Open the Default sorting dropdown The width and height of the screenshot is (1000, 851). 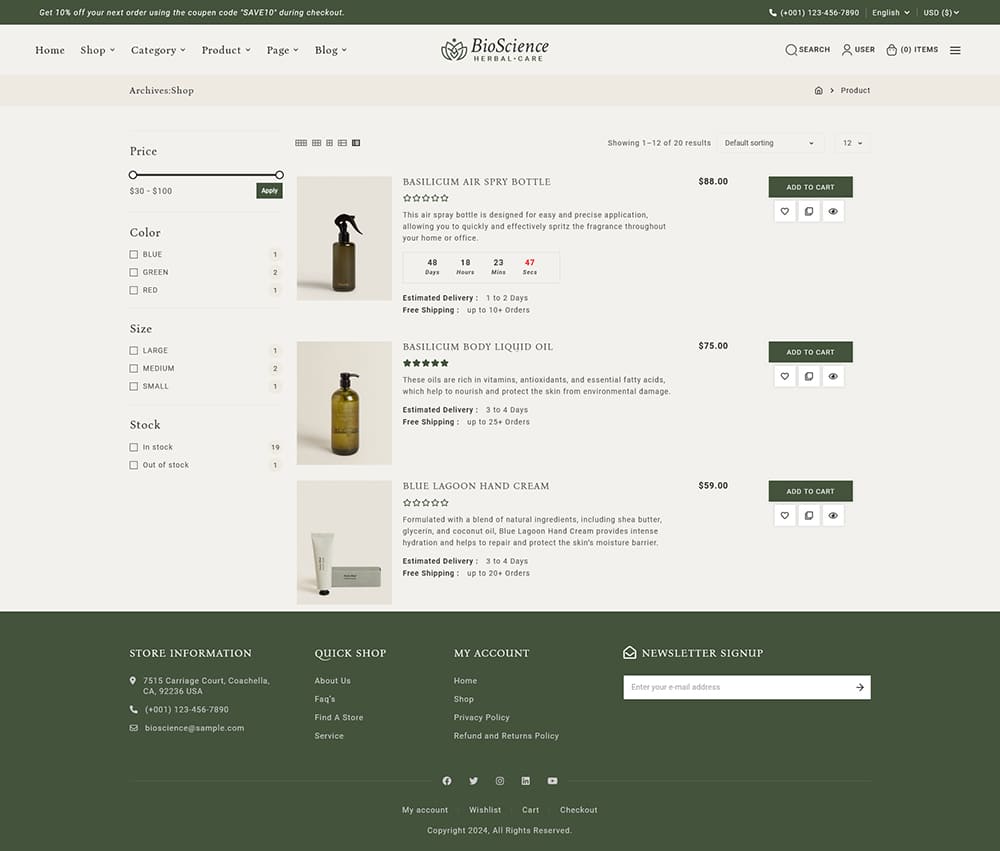770,143
